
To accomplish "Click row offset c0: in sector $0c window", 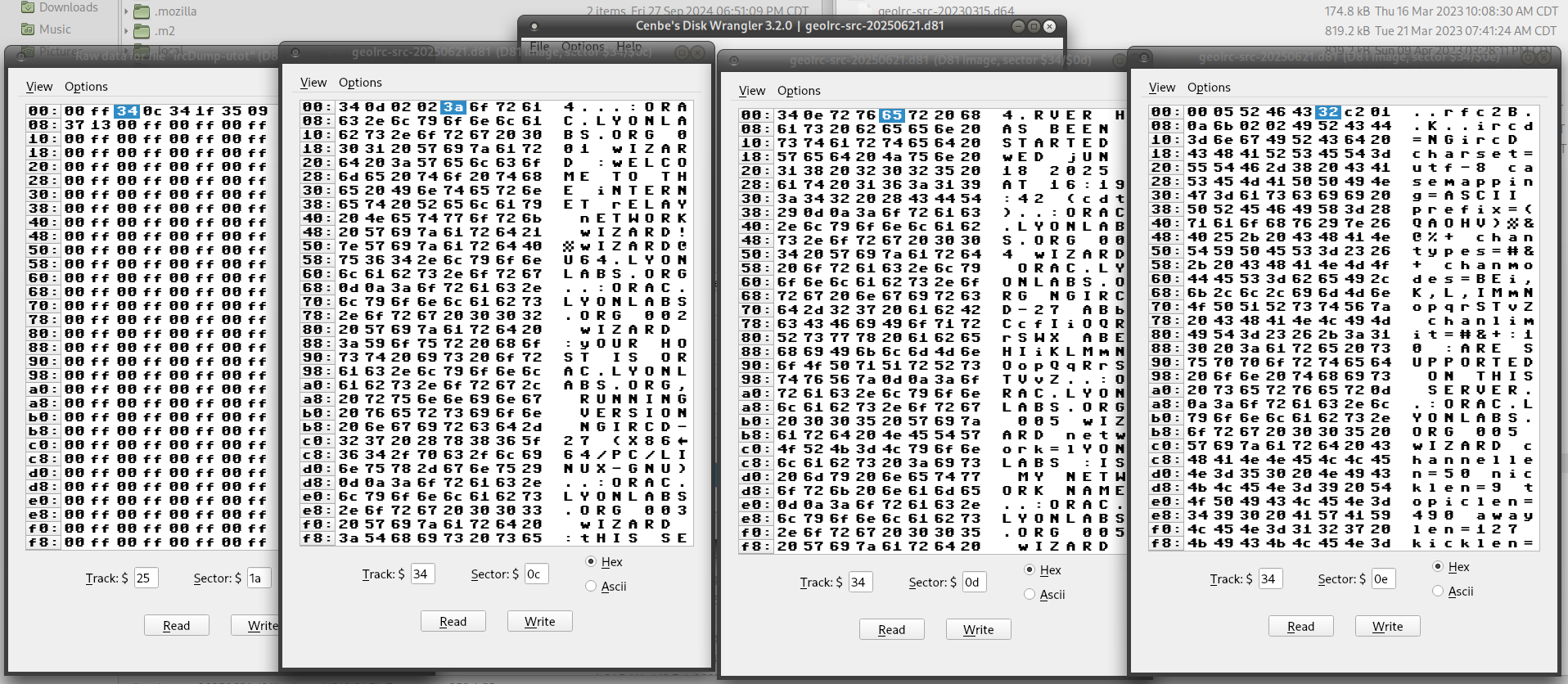I will coord(318,441).
